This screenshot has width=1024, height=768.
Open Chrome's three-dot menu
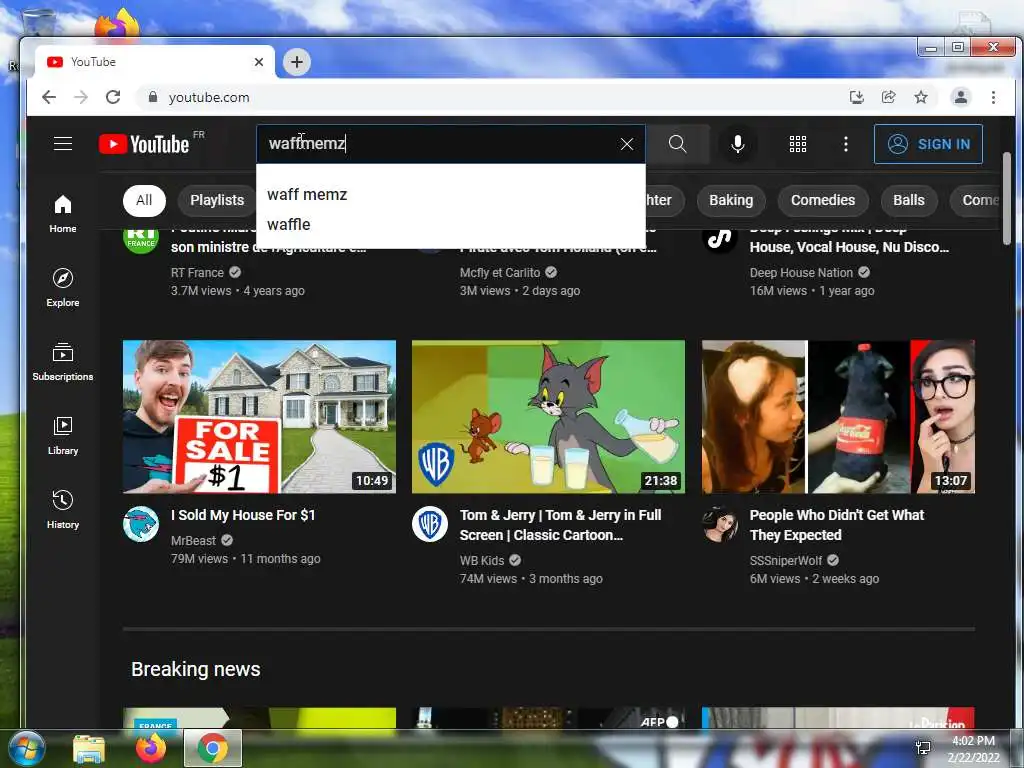point(993,97)
